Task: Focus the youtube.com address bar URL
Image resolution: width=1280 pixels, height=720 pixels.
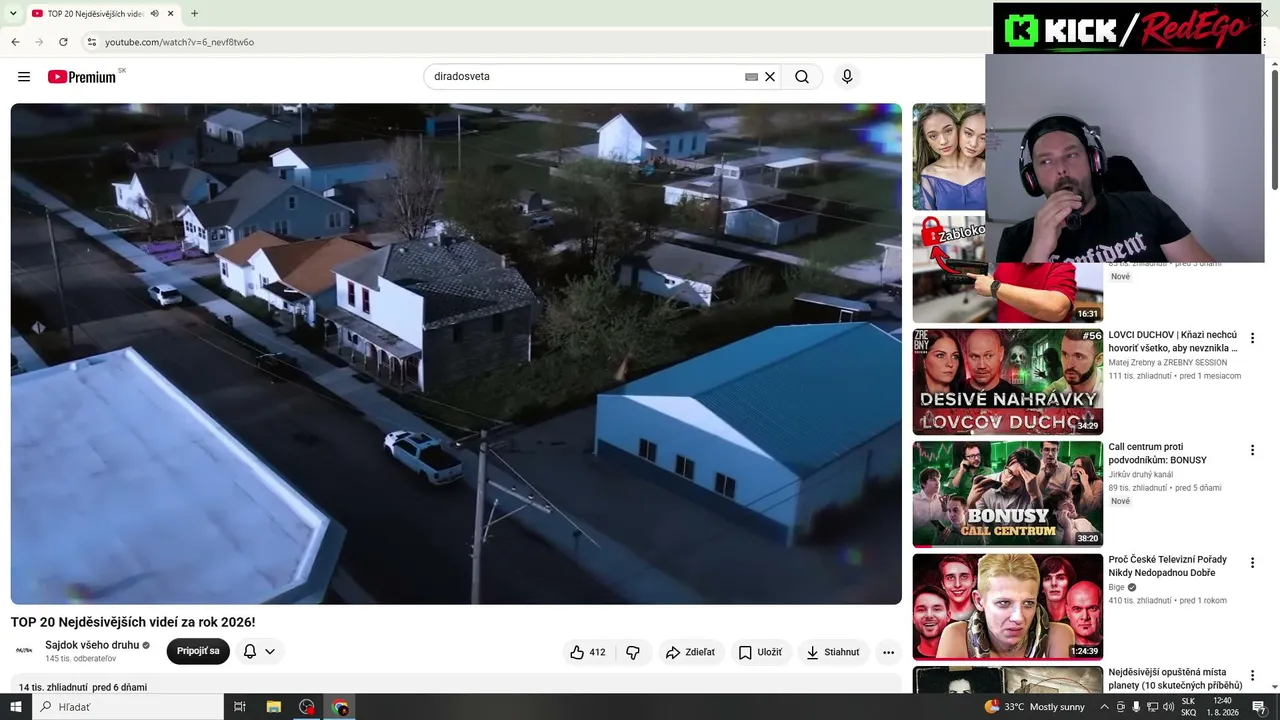Action: point(180,42)
